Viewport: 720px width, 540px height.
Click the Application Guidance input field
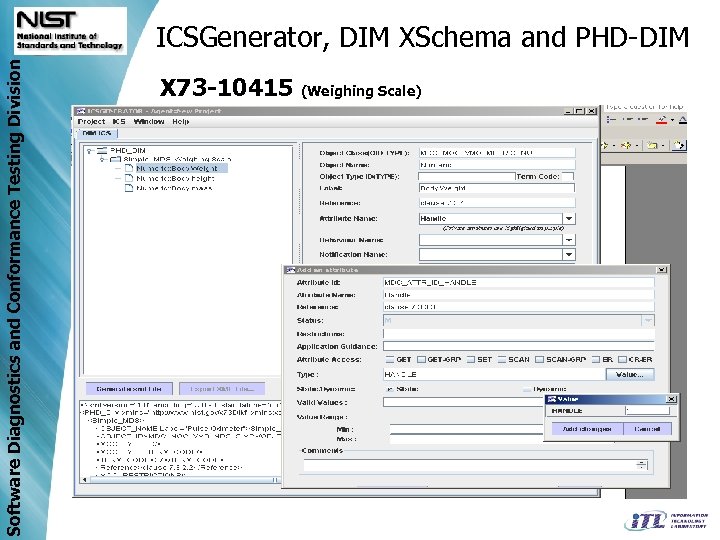click(519, 346)
